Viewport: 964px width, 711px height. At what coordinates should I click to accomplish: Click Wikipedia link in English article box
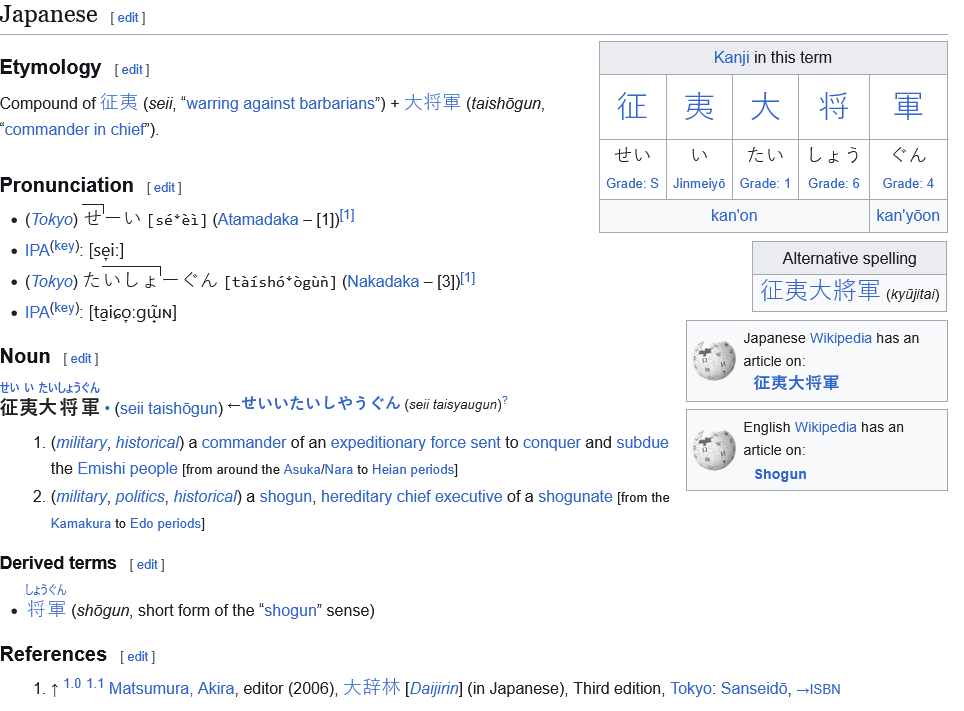[x=825, y=427]
